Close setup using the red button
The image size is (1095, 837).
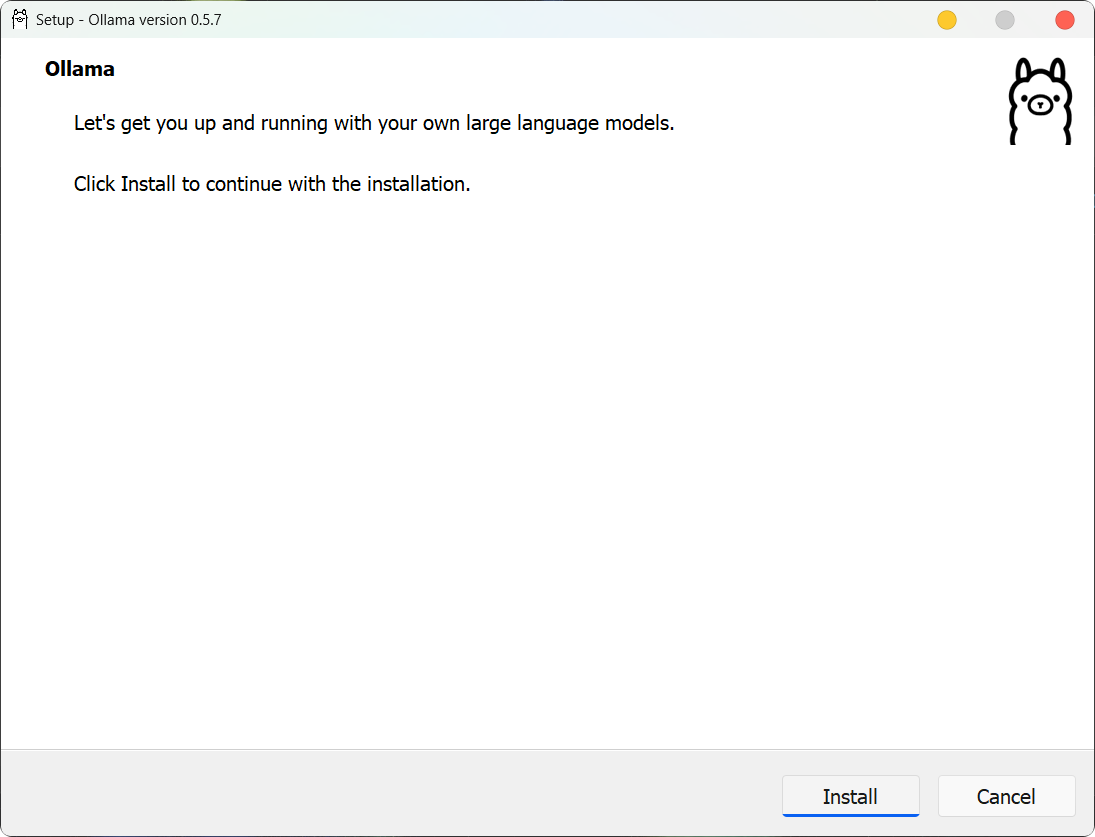(1064, 20)
